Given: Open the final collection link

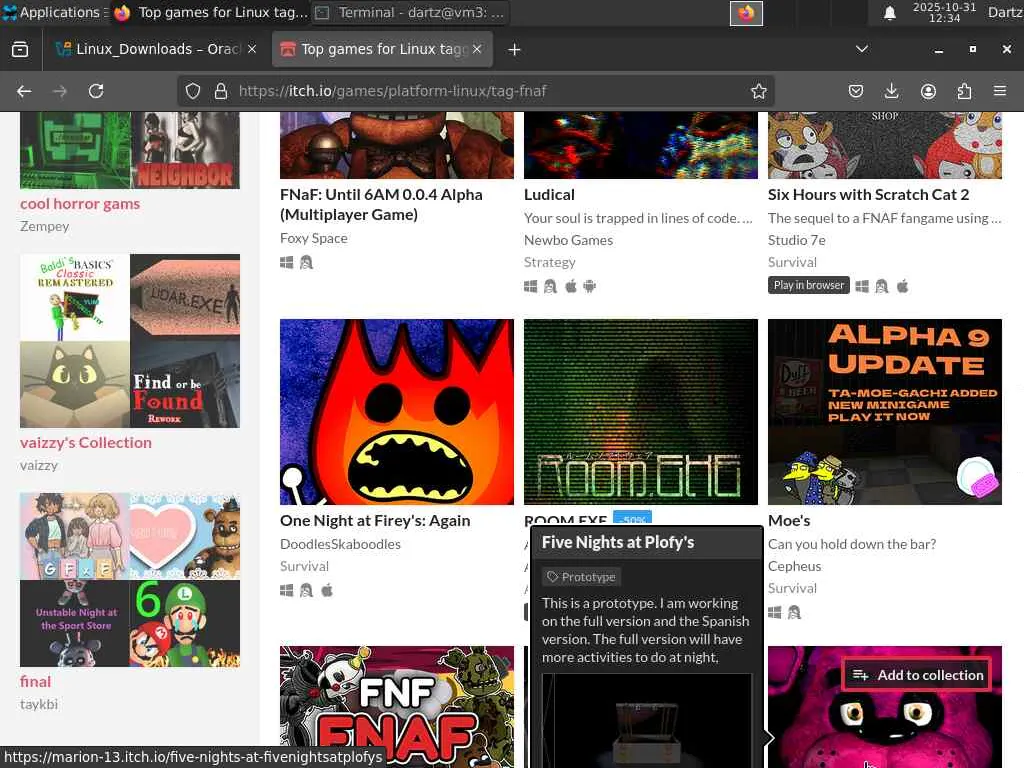Looking at the screenshot, I should pyautogui.click(x=35, y=682).
